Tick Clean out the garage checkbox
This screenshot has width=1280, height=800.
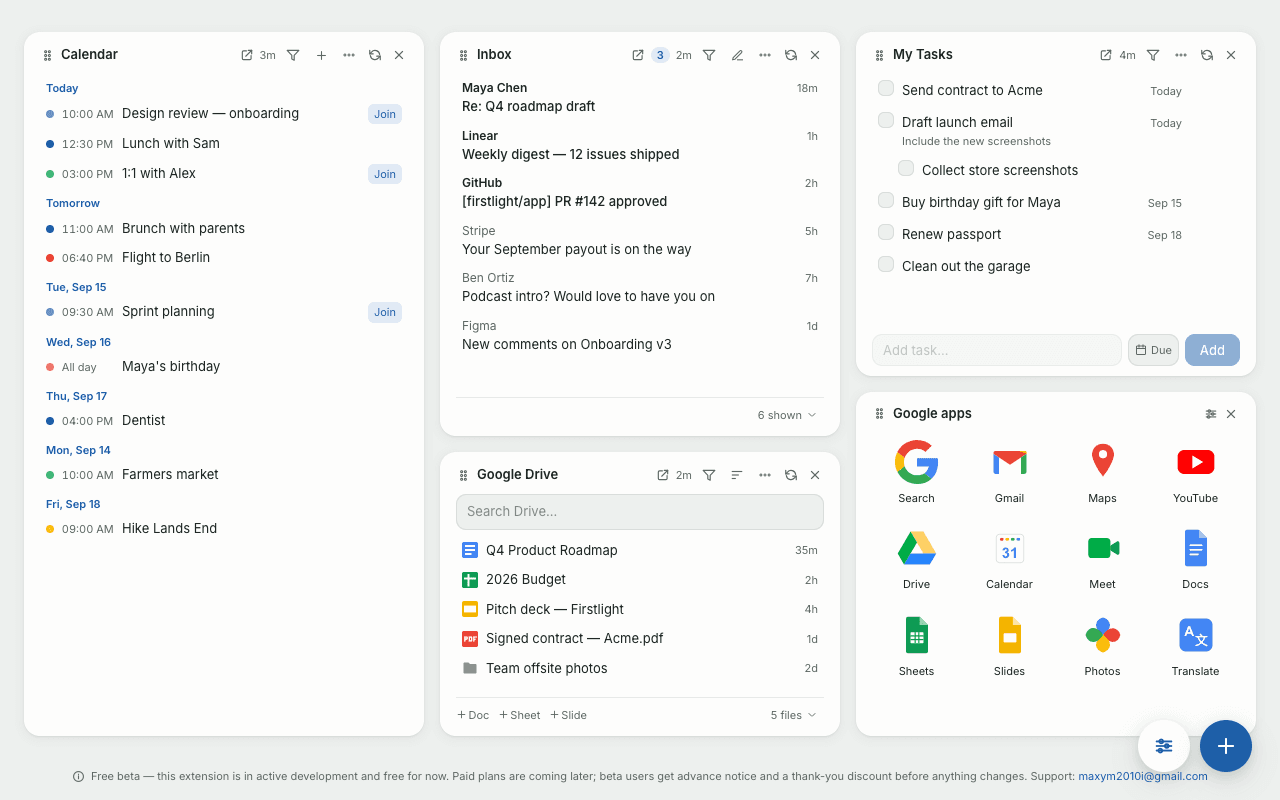coord(886,265)
